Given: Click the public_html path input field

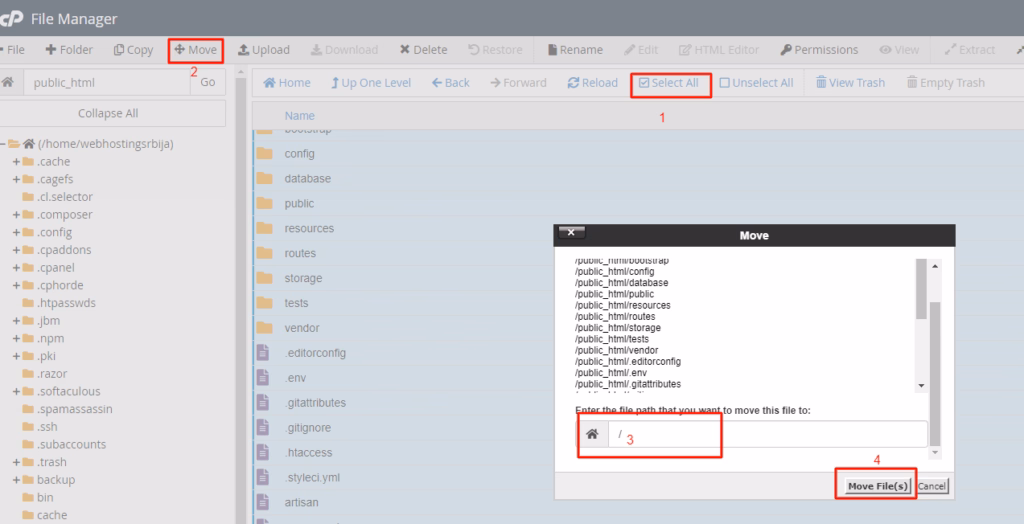Looking at the screenshot, I should pyautogui.click(x=107, y=82).
